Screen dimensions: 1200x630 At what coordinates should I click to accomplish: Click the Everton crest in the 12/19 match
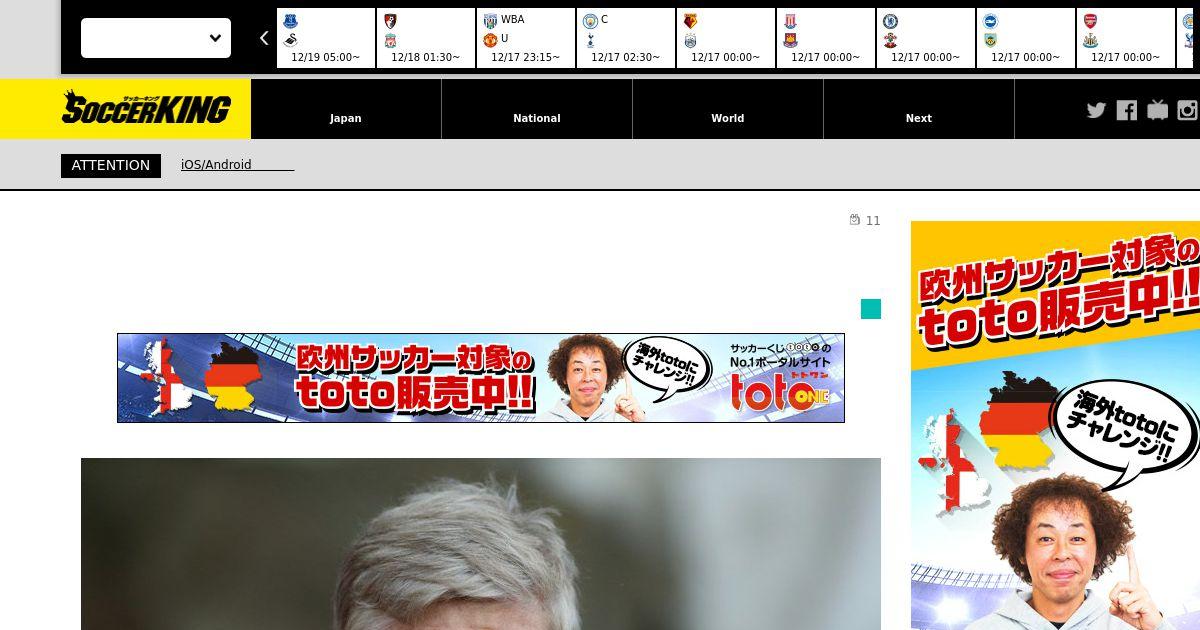pyautogui.click(x=290, y=21)
